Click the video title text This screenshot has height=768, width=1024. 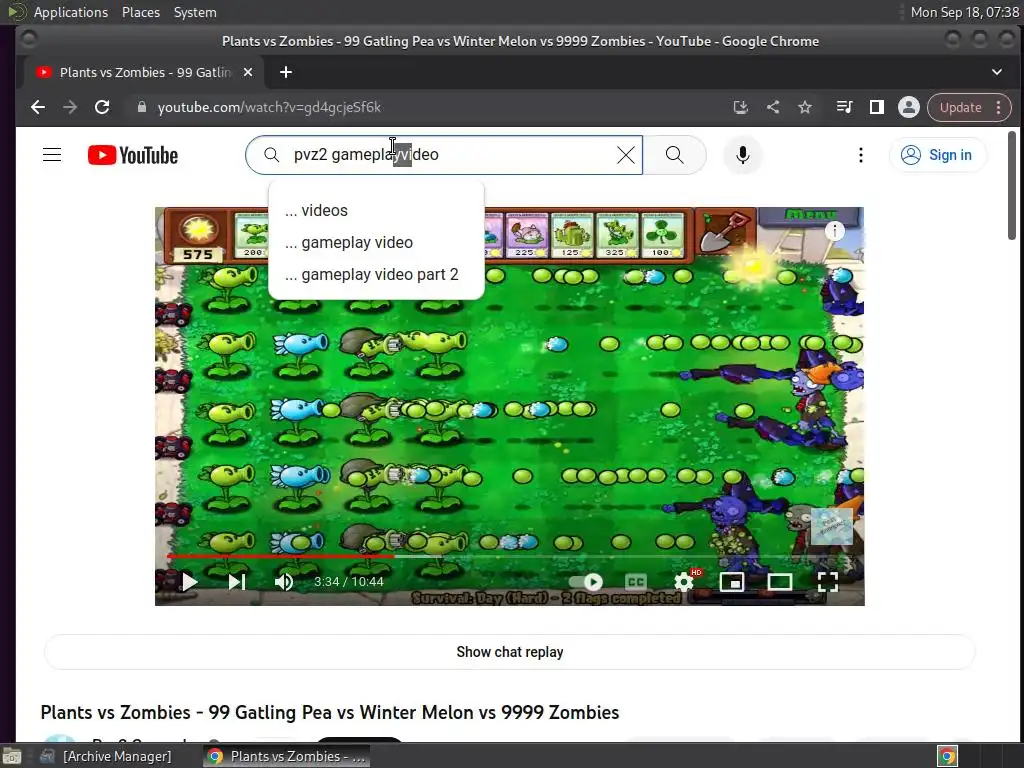point(330,712)
